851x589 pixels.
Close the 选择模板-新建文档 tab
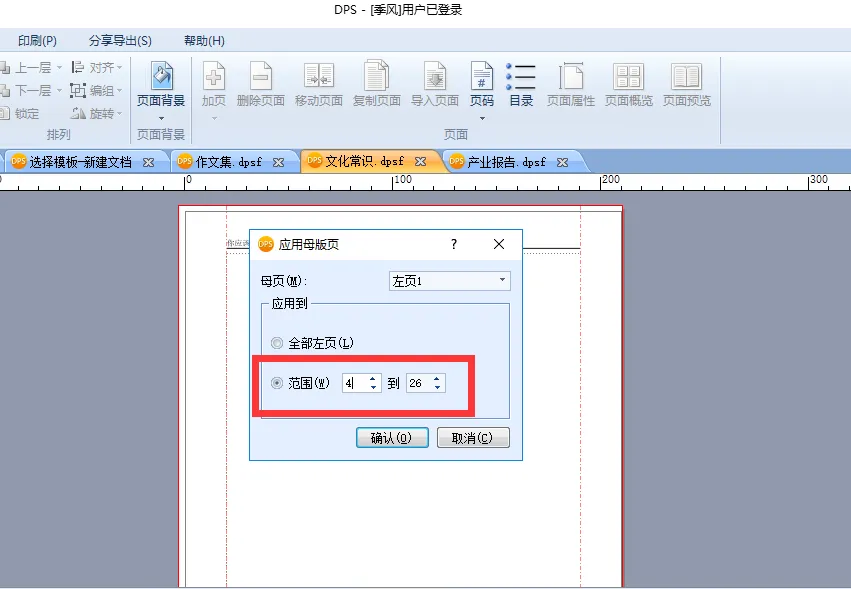(148, 162)
